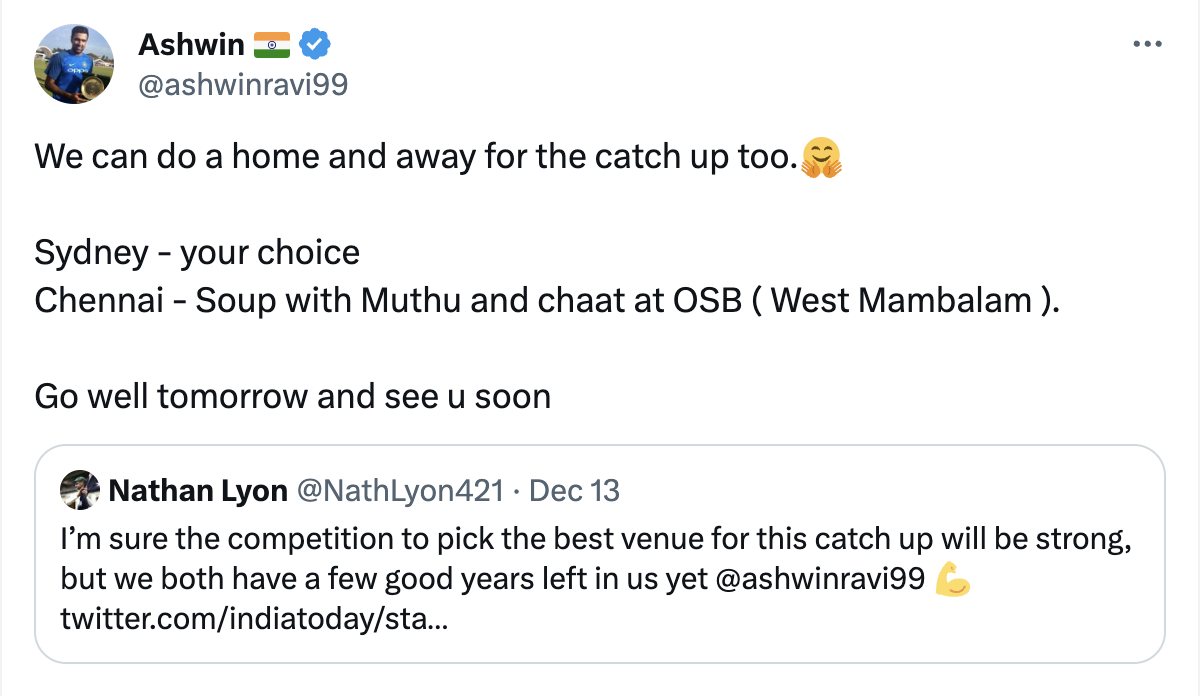The image size is (1200, 696).
Task: Click the @ashwinravi99 mention in quoted tweet
Action: (820, 579)
